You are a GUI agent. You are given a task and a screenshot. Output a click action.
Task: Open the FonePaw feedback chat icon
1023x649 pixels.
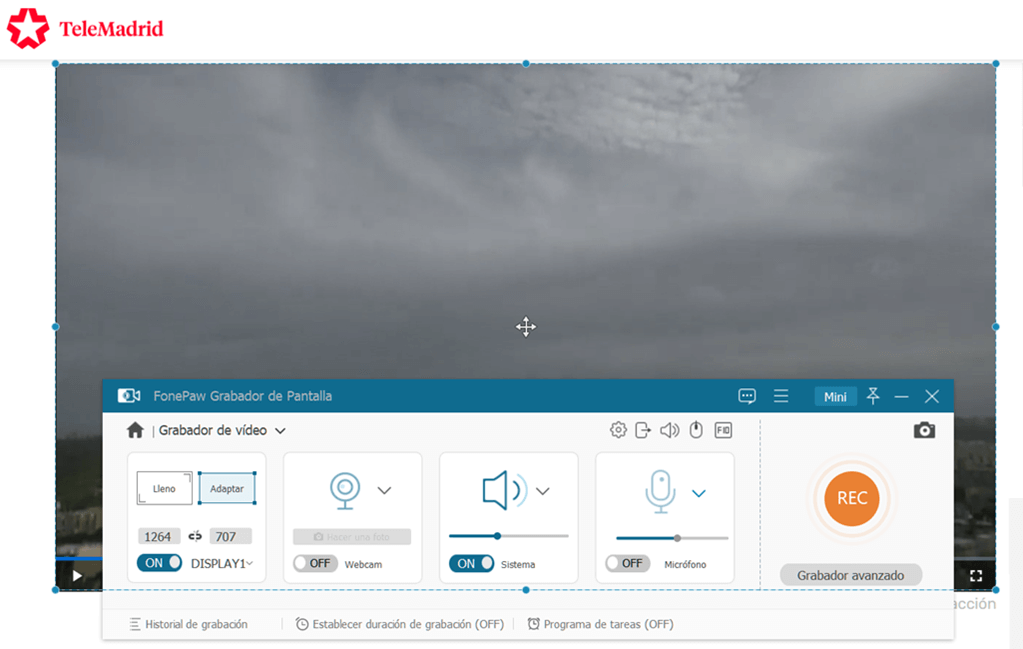(x=747, y=396)
